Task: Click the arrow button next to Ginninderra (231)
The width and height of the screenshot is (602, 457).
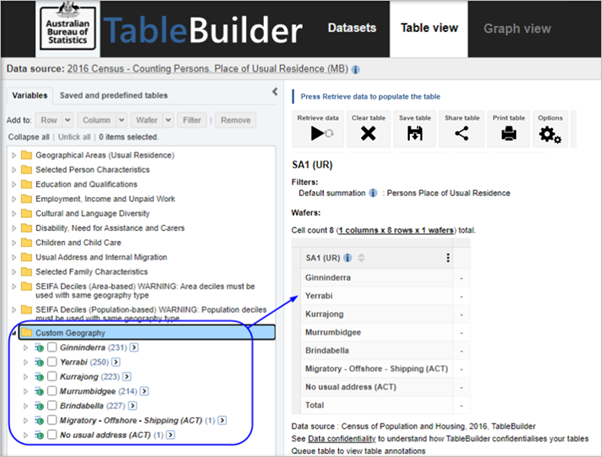Action: coord(134,348)
